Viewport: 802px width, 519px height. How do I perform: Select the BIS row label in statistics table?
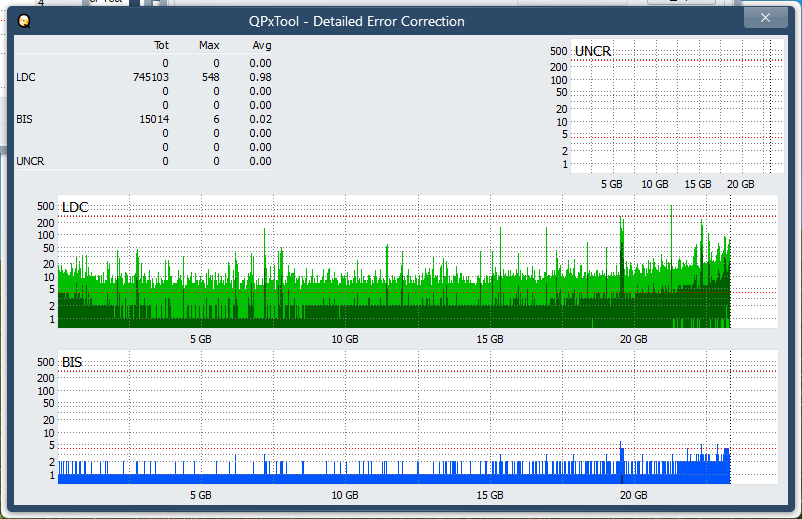[24, 119]
